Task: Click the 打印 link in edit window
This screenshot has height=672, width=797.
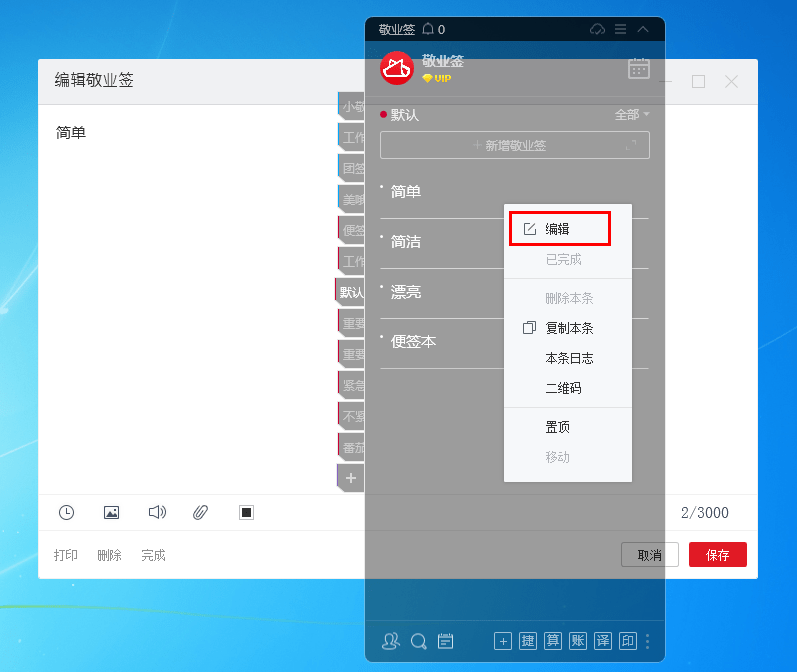Action: click(x=66, y=555)
